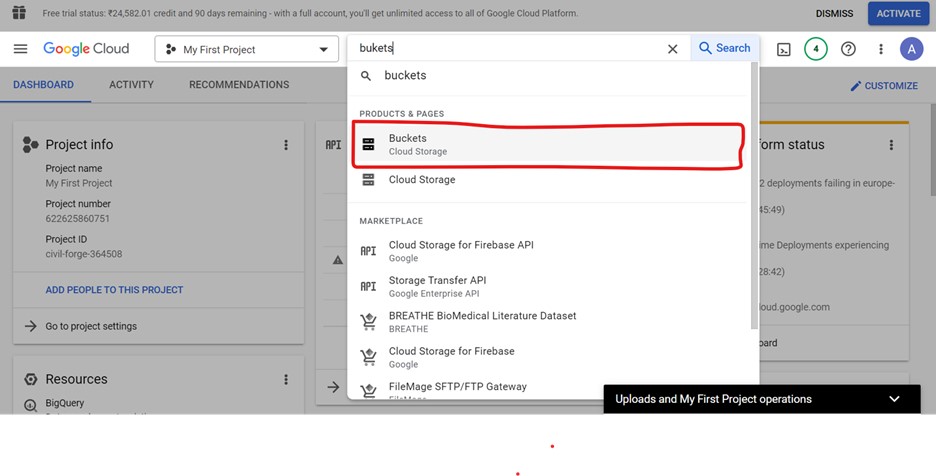Open Resources card more options menu
Image resolution: width=936 pixels, height=476 pixels.
tap(286, 380)
